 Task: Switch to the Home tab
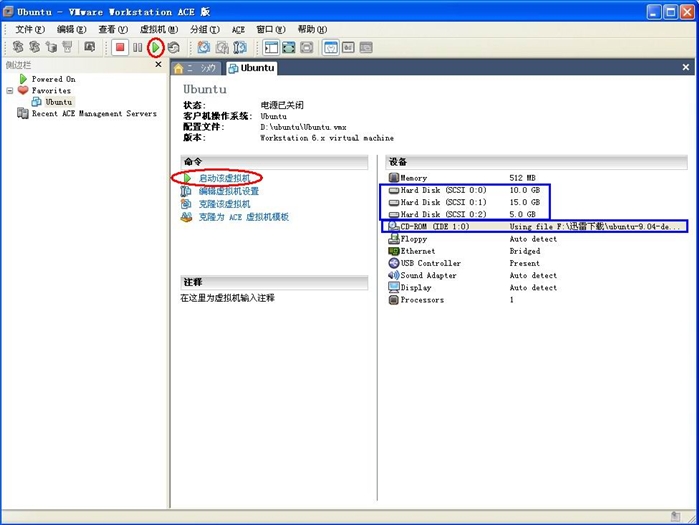point(197,68)
